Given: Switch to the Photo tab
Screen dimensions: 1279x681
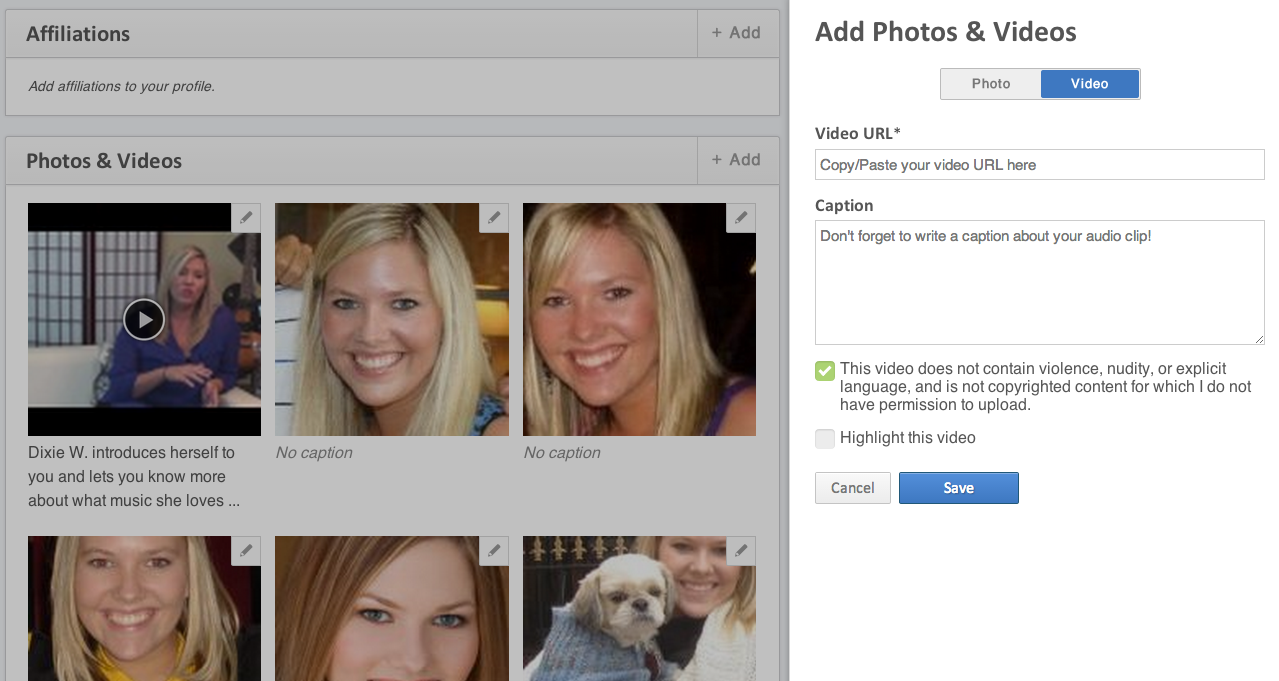Looking at the screenshot, I should coord(991,84).
